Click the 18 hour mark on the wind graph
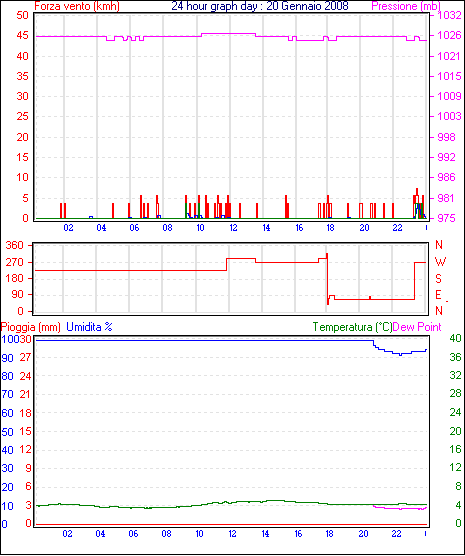 tap(330, 228)
